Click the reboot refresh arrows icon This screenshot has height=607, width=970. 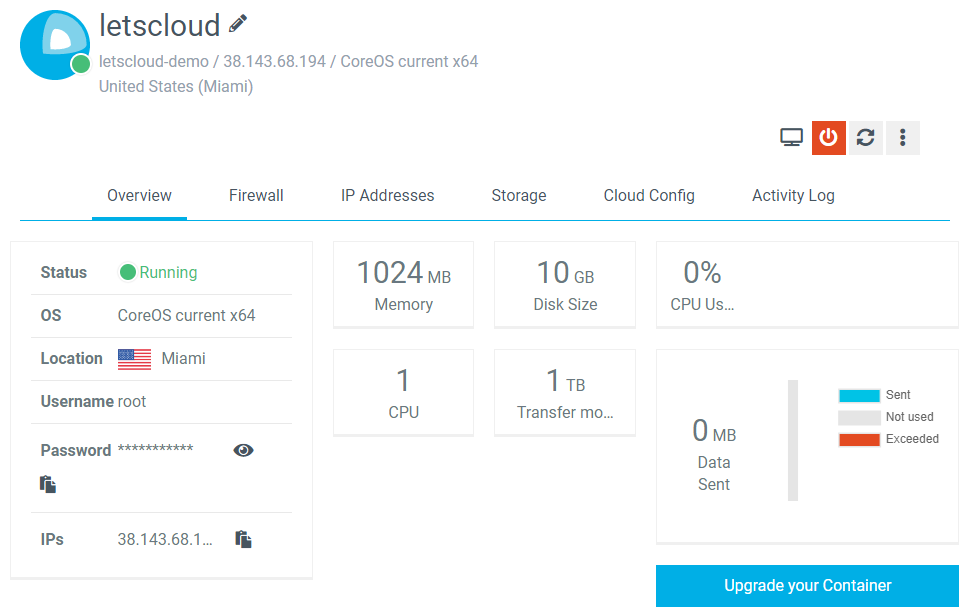coord(865,137)
